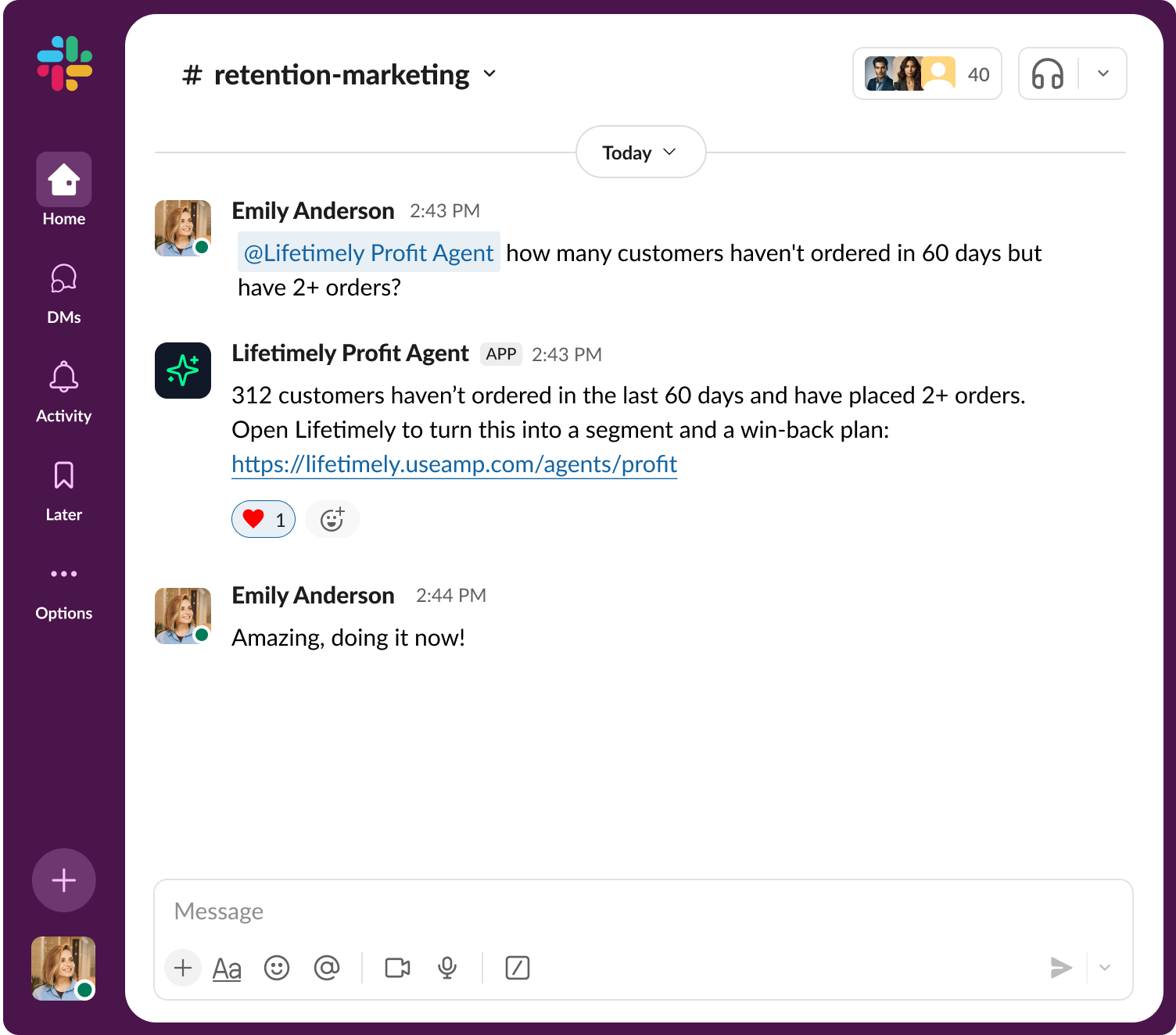Open the Later bookmarks tab

point(64,490)
